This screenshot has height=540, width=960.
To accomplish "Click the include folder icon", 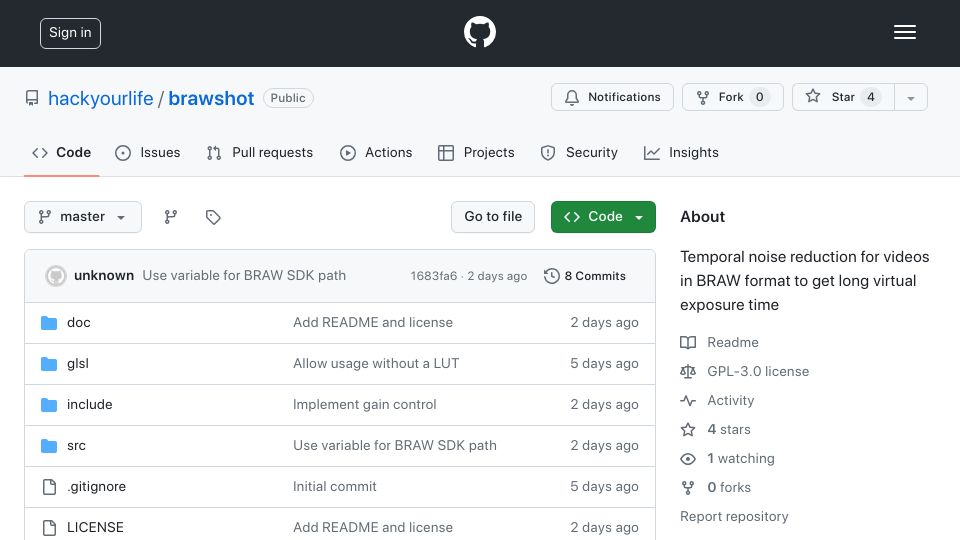I will click(49, 405).
